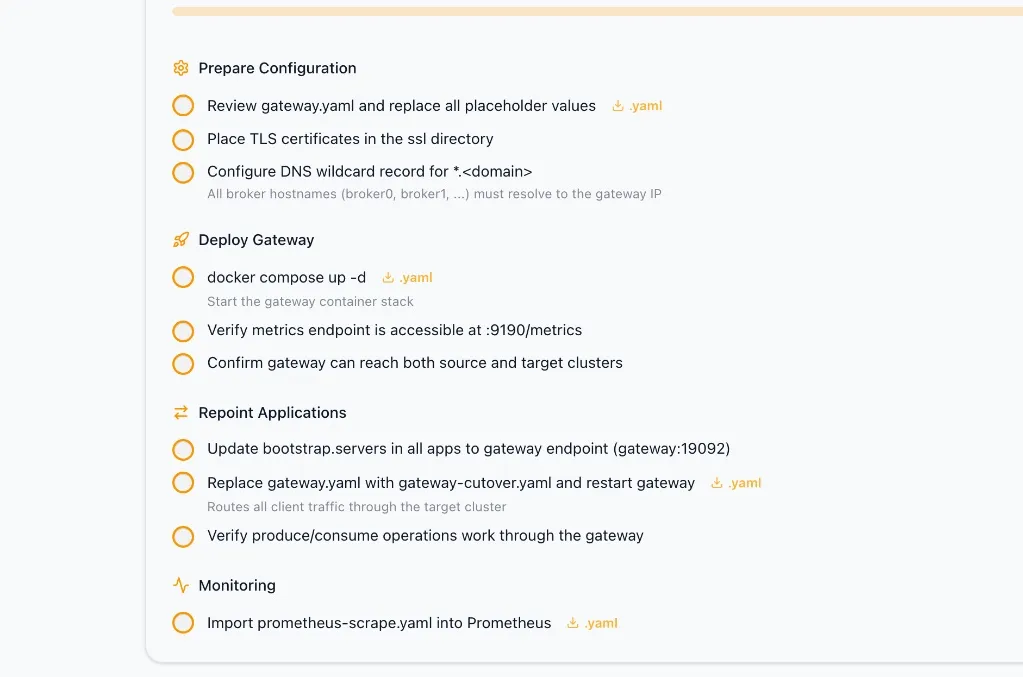The width and height of the screenshot is (1023, 677).
Task: Click the download icon next to gateway-cutover step
Action: point(718,482)
